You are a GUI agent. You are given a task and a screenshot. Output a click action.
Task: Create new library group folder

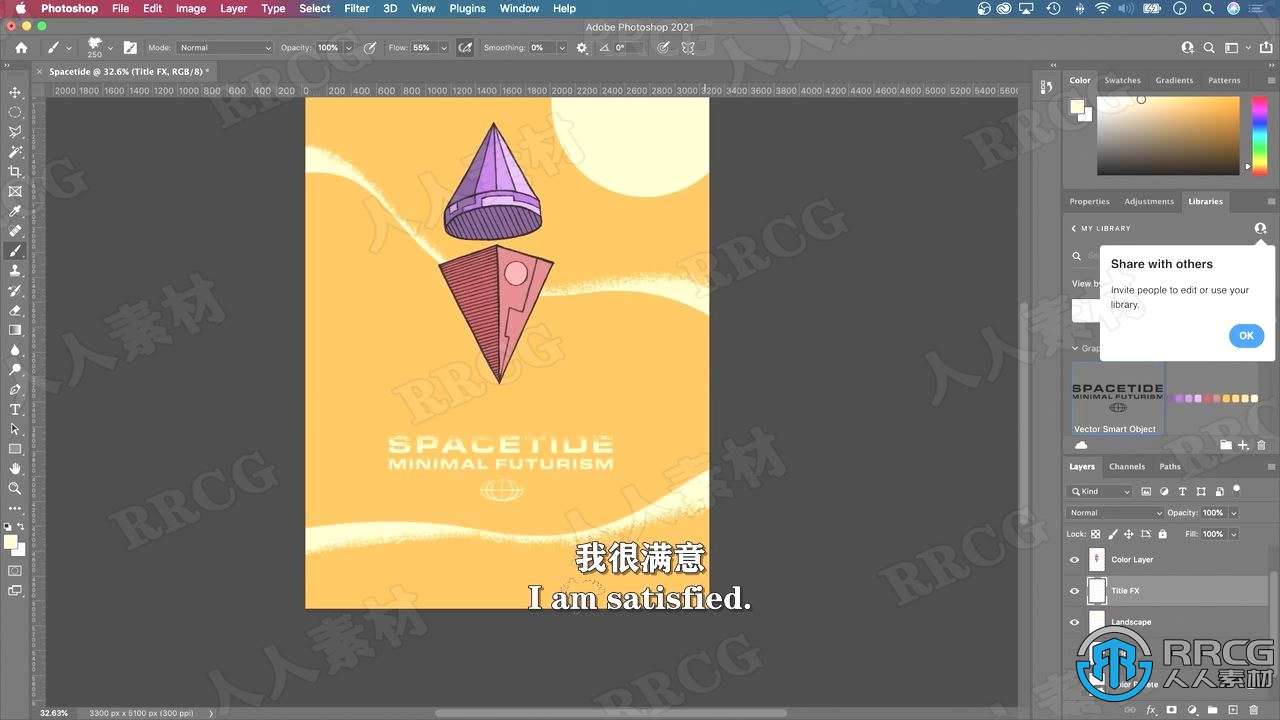click(1226, 445)
